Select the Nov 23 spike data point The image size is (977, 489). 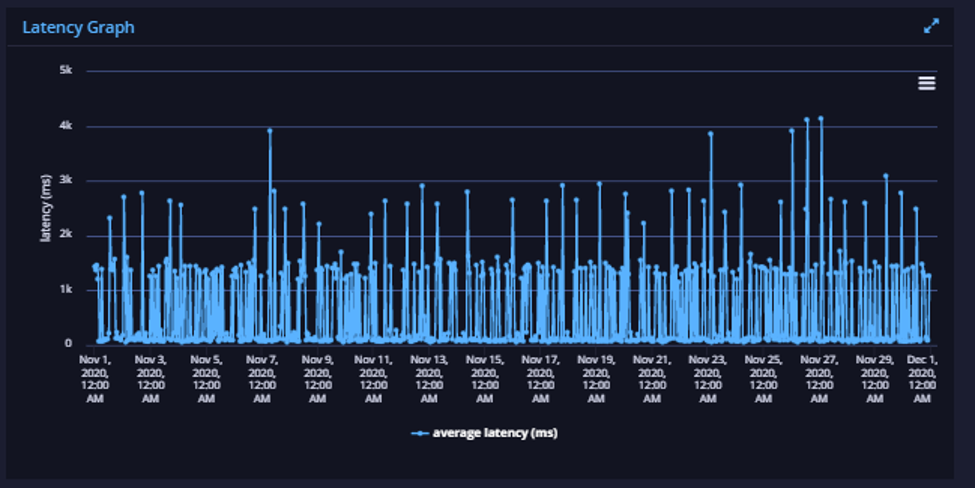tap(710, 133)
